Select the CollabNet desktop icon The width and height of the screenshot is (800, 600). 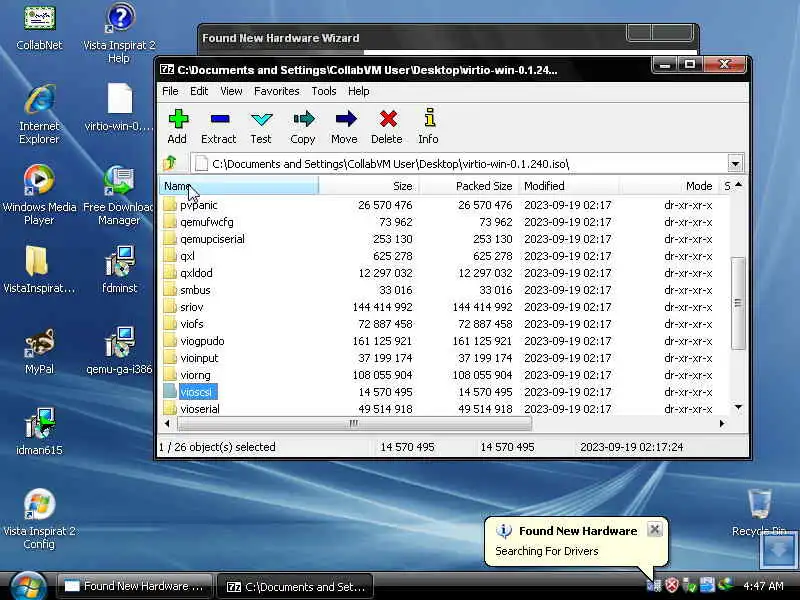39,27
